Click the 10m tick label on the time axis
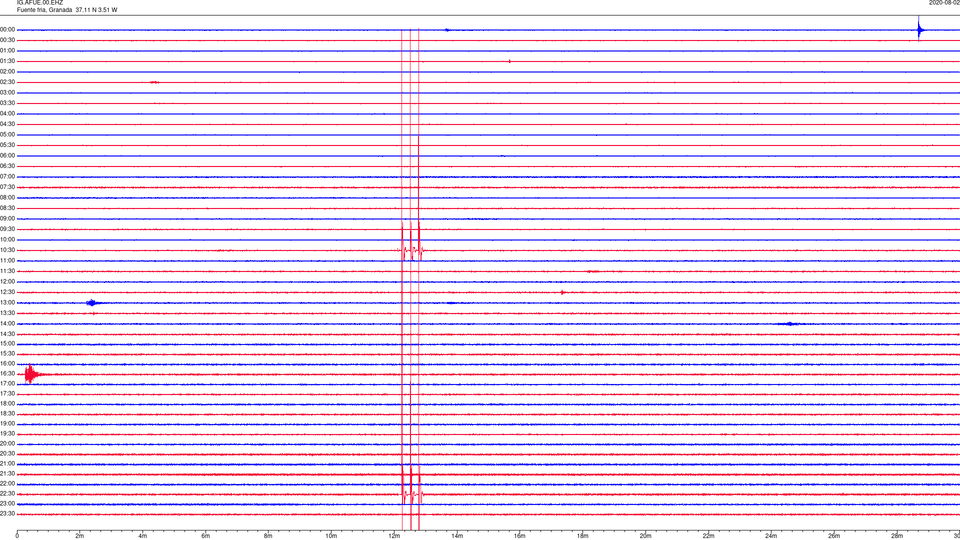This screenshot has height=540, width=960. [331, 536]
